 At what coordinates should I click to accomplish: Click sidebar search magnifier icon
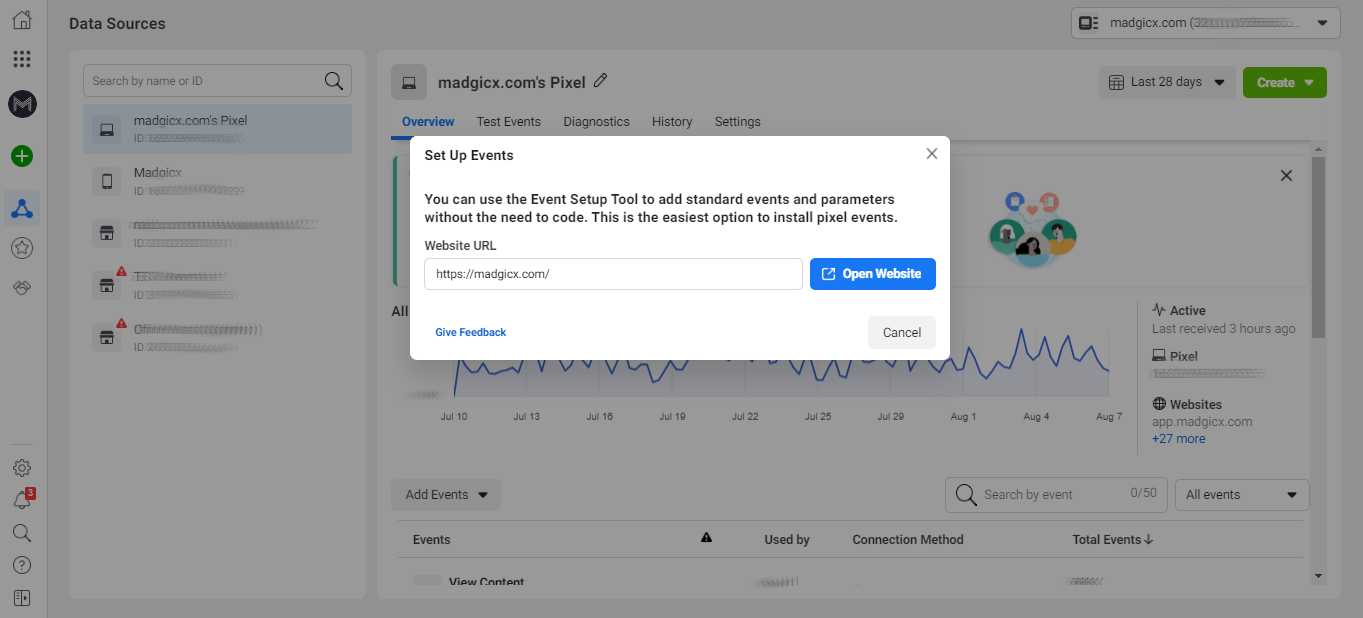tap(22, 533)
